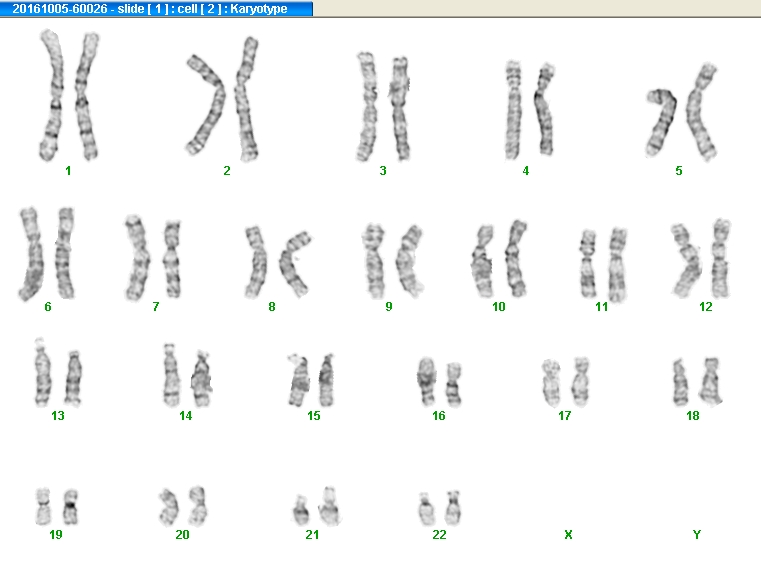Screen dimensions: 761x585
Task: Select chromosome pair 13 image
Action: [58, 372]
